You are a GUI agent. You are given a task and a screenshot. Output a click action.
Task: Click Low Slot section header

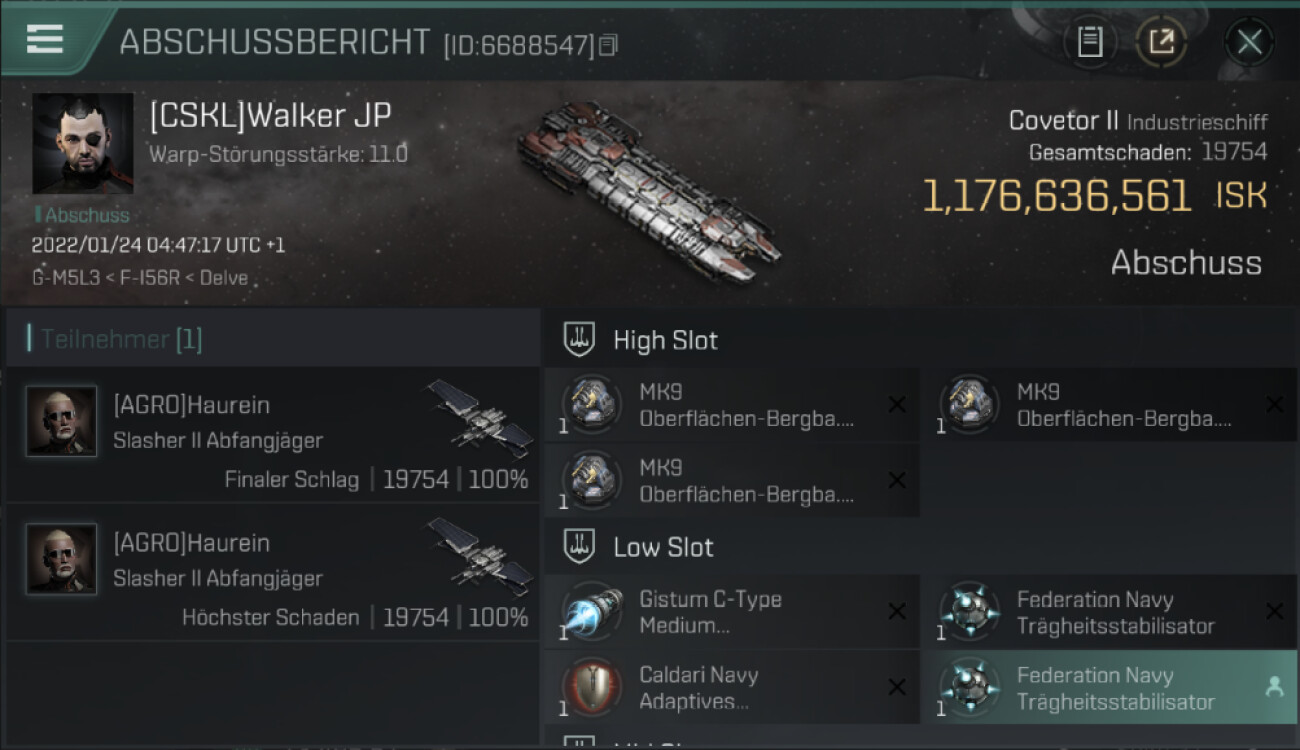pyautogui.click(x=663, y=547)
